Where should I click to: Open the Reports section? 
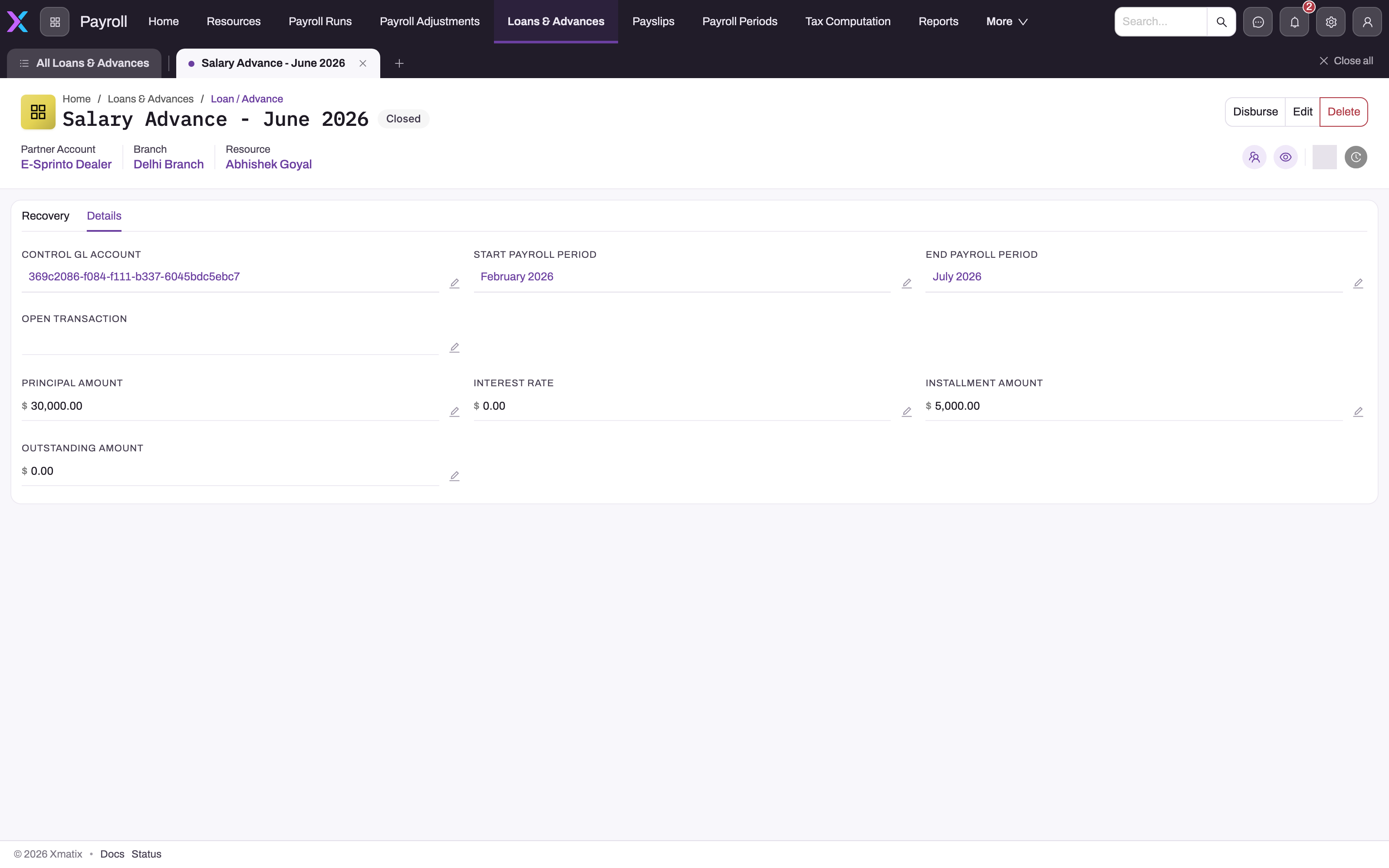pyautogui.click(x=938, y=22)
